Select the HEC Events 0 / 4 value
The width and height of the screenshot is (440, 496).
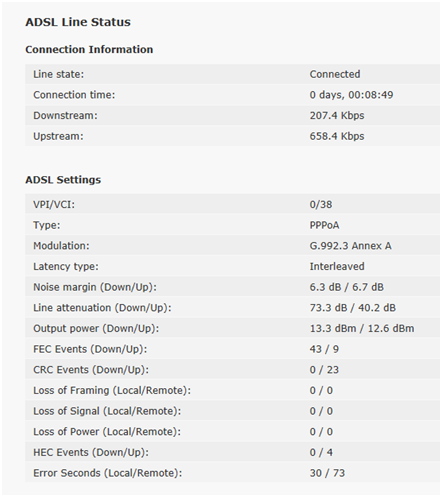pos(321,452)
